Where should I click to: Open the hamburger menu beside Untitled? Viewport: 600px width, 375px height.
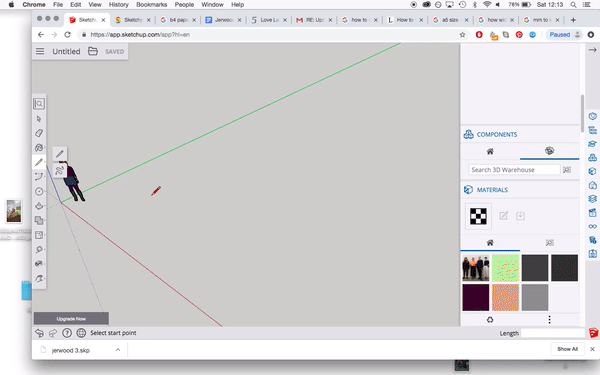pos(40,51)
